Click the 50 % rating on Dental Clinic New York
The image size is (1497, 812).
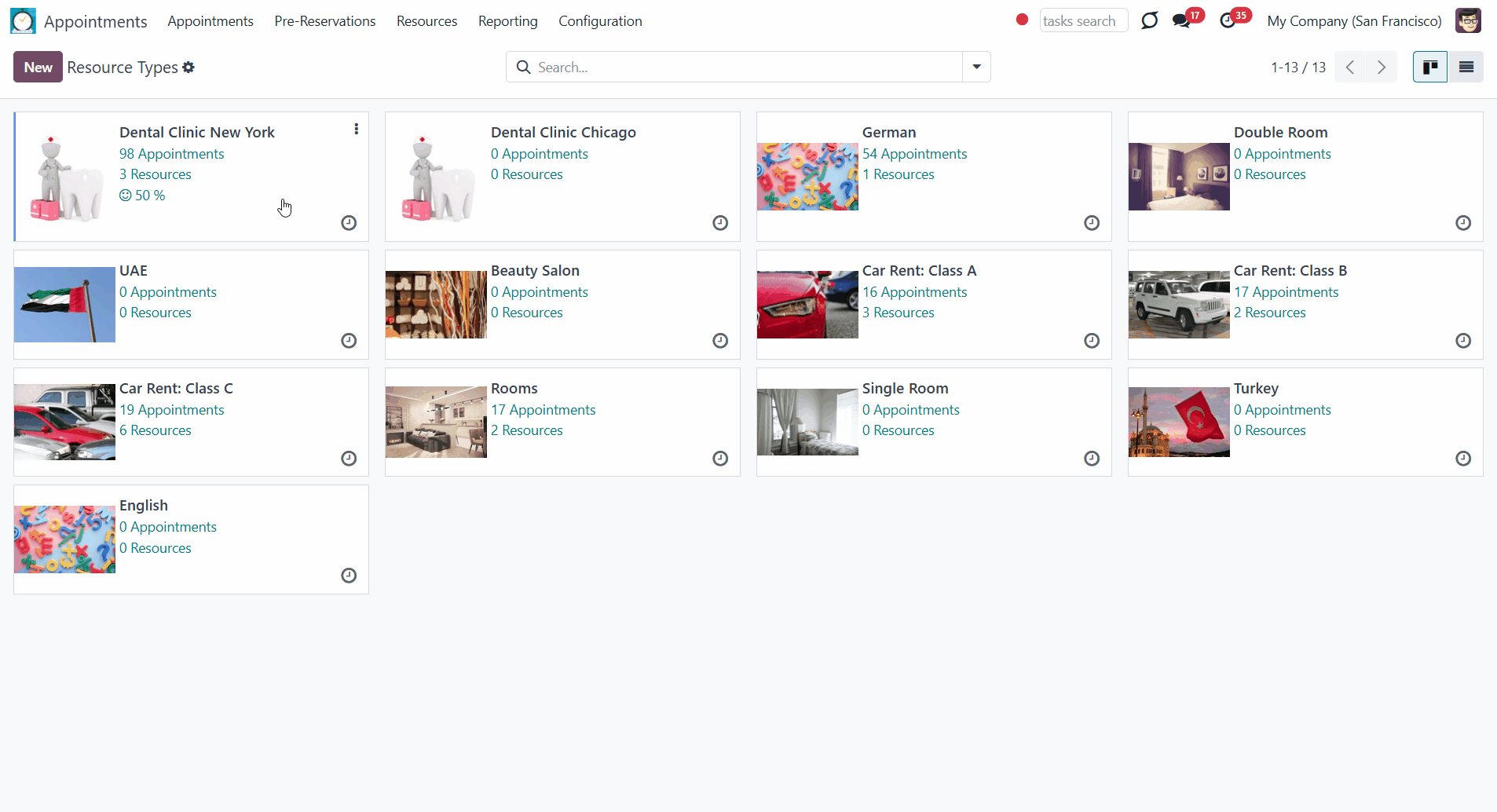142,196
